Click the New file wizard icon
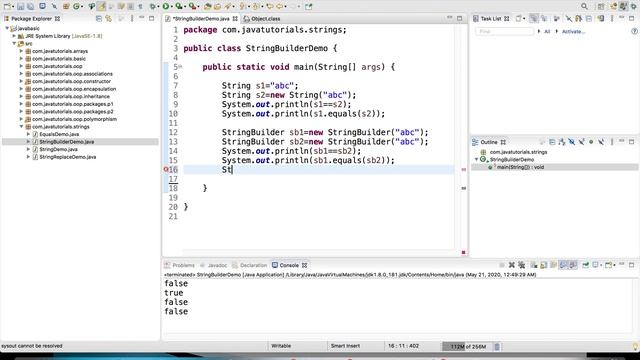This screenshot has width=640, height=360. pos(8,7)
